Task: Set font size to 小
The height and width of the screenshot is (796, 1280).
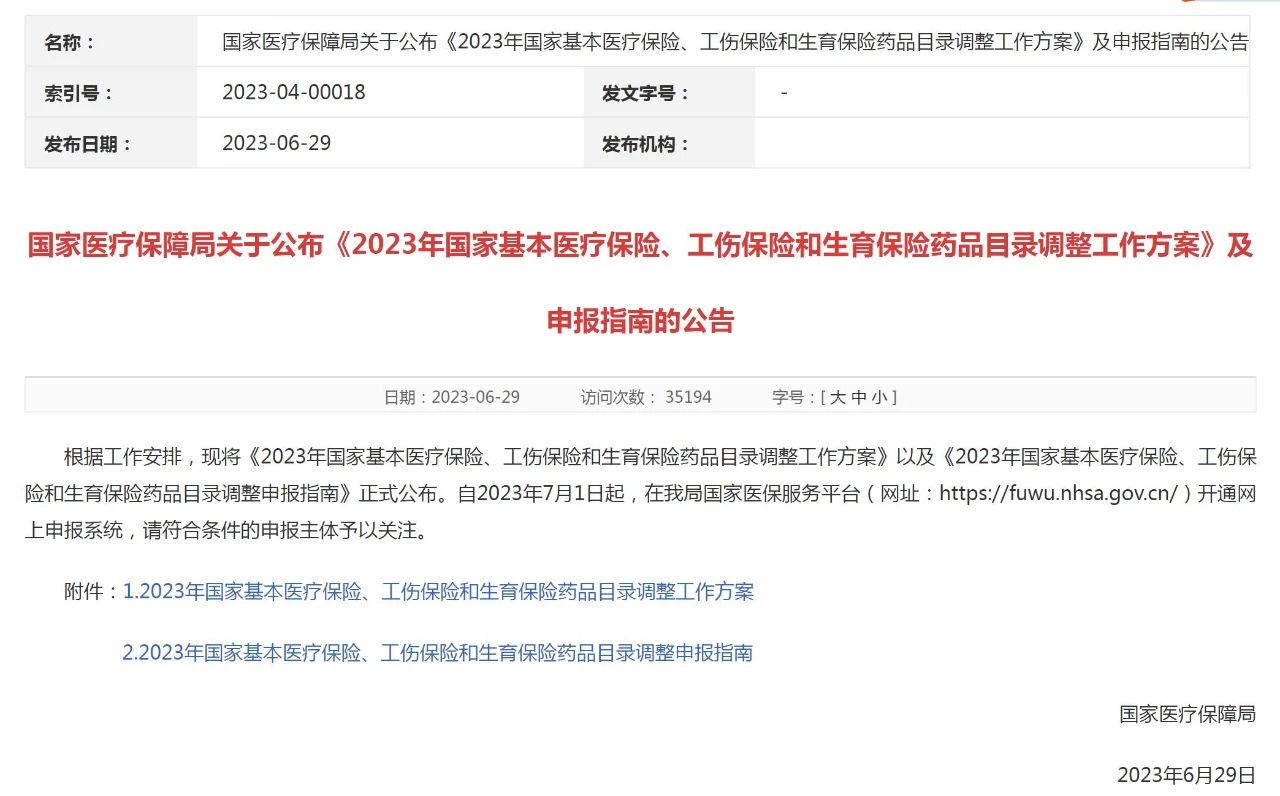Action: pyautogui.click(x=879, y=397)
